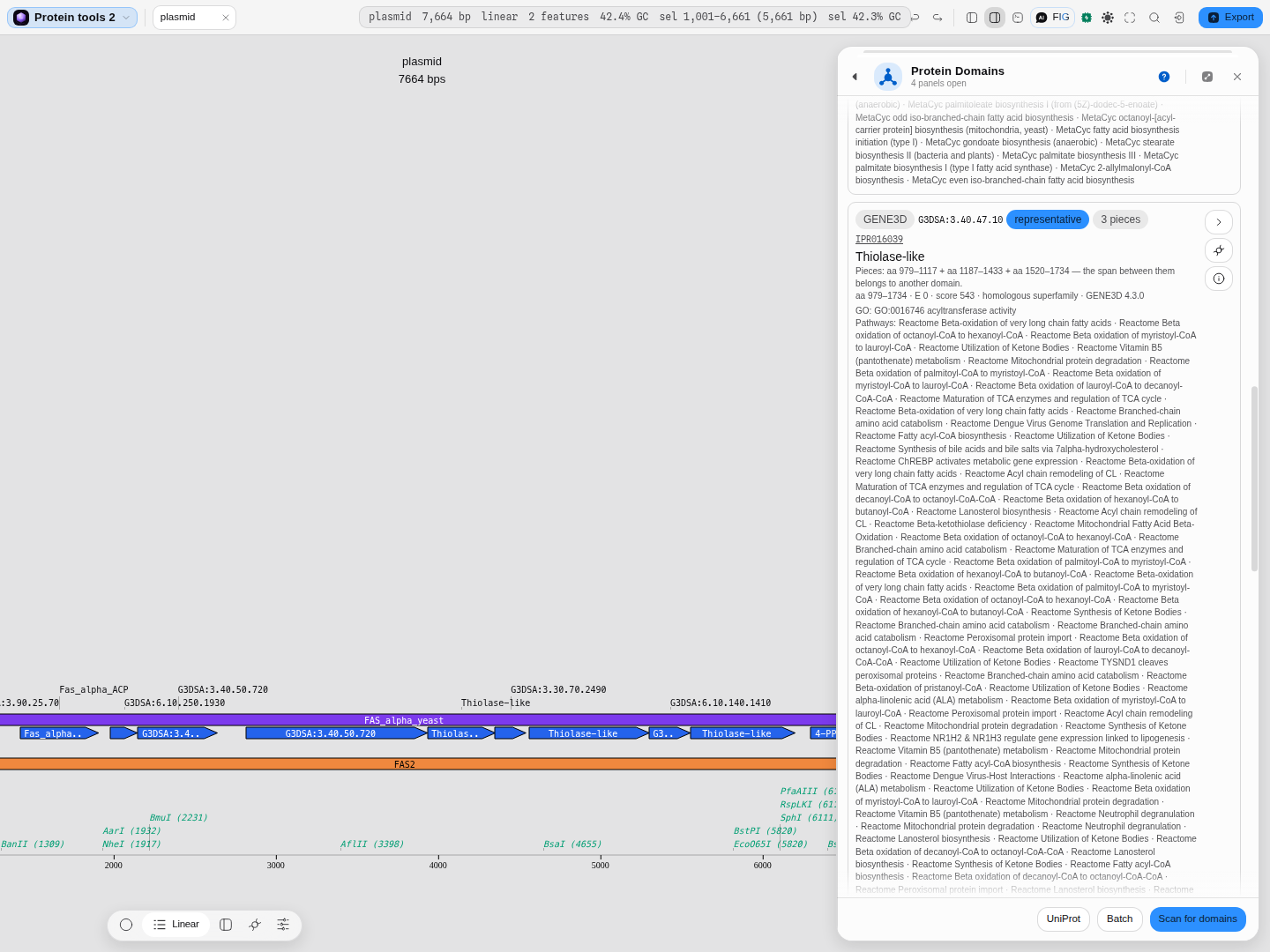Click the Protein Domains panel scrollbar

(1254, 479)
